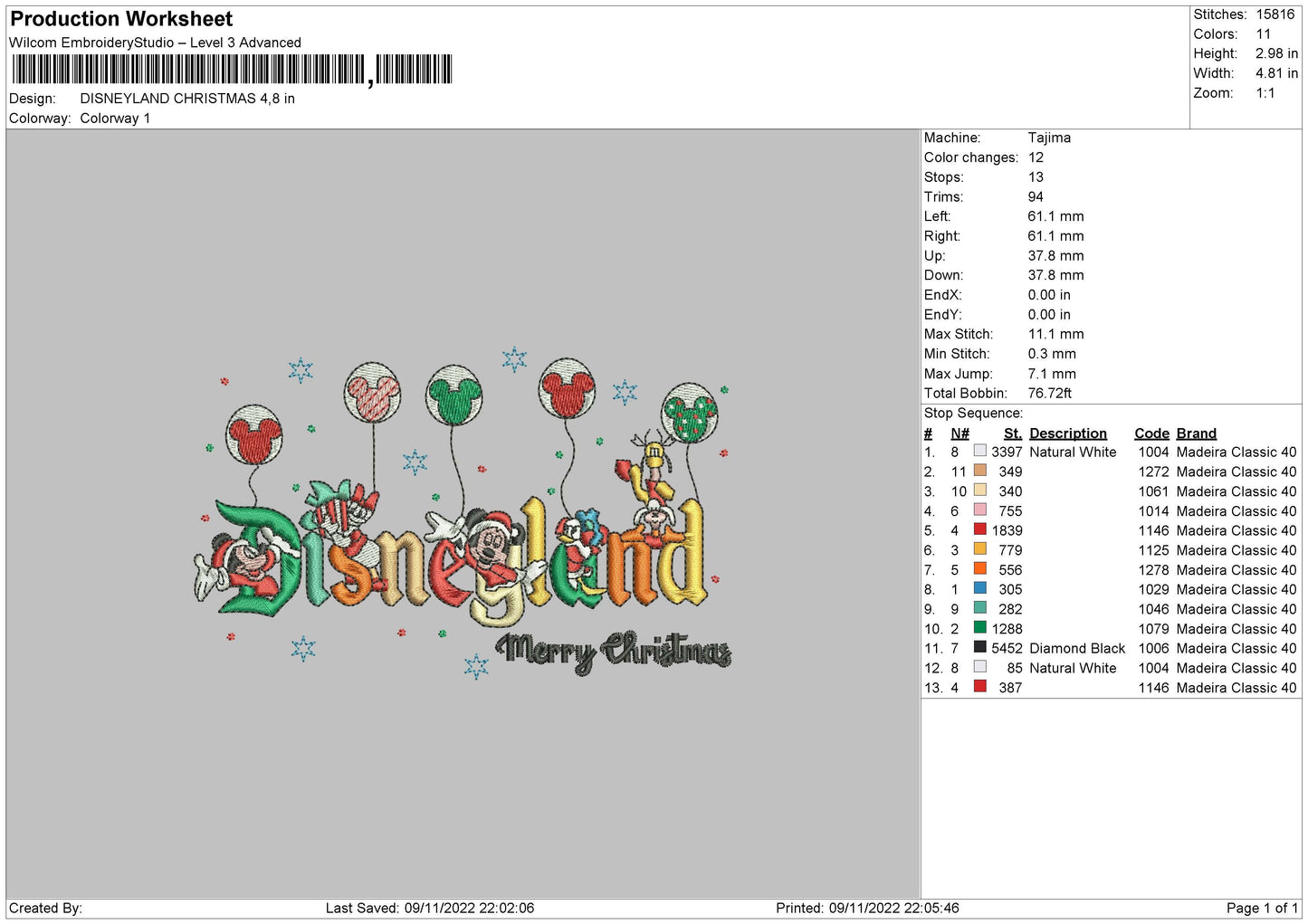Click the white swatch in stop row 12
The width and height of the screenshot is (1308, 924).
click(979, 666)
